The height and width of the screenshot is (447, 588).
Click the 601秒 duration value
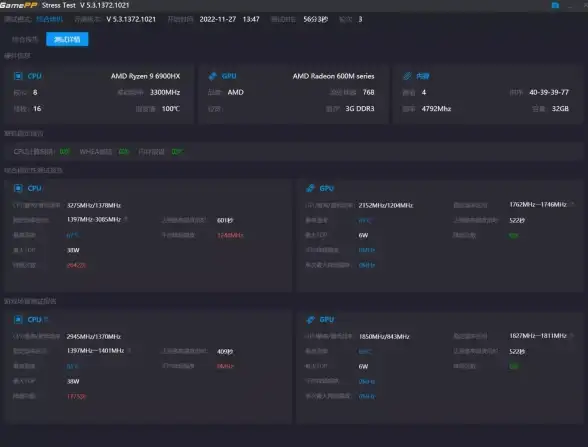225,220
